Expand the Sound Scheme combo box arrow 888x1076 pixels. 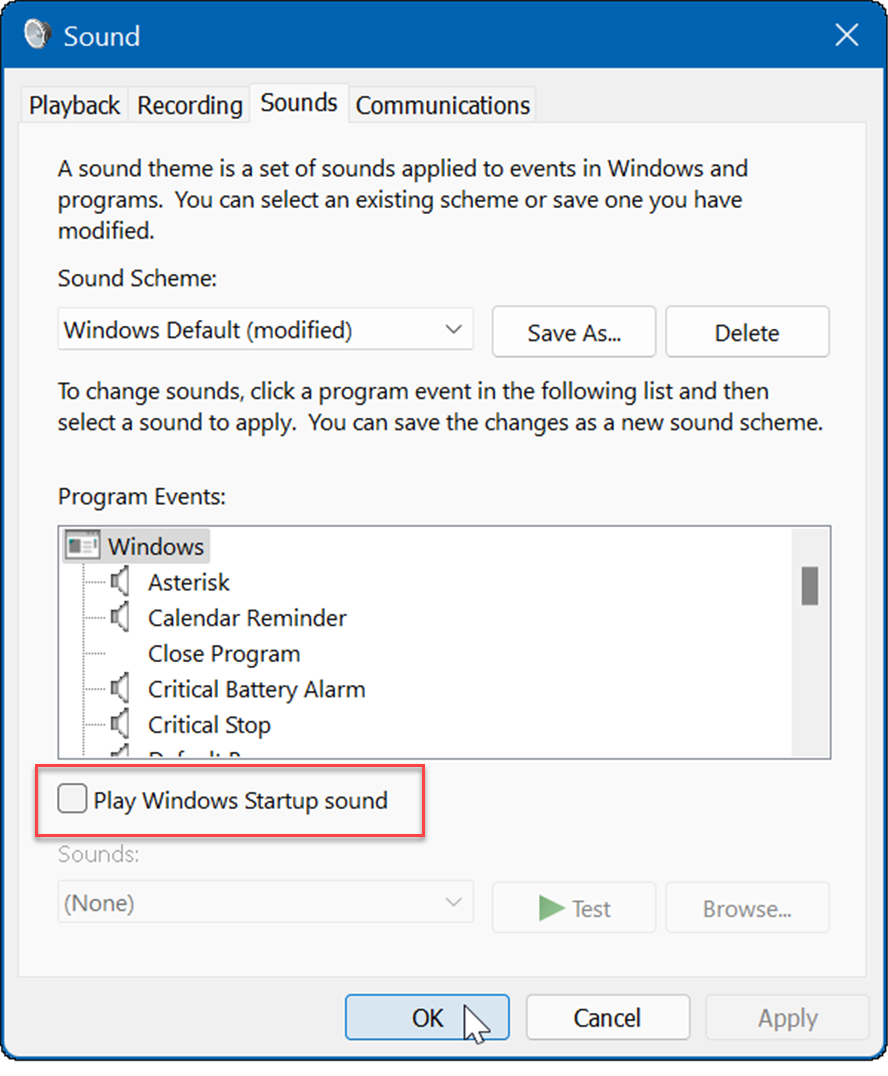(x=456, y=329)
